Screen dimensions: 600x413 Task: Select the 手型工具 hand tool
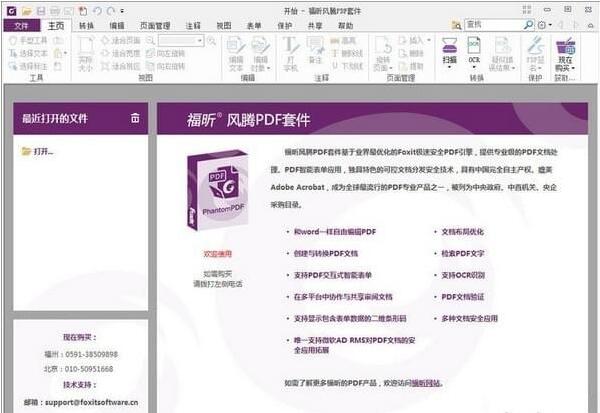coord(29,40)
